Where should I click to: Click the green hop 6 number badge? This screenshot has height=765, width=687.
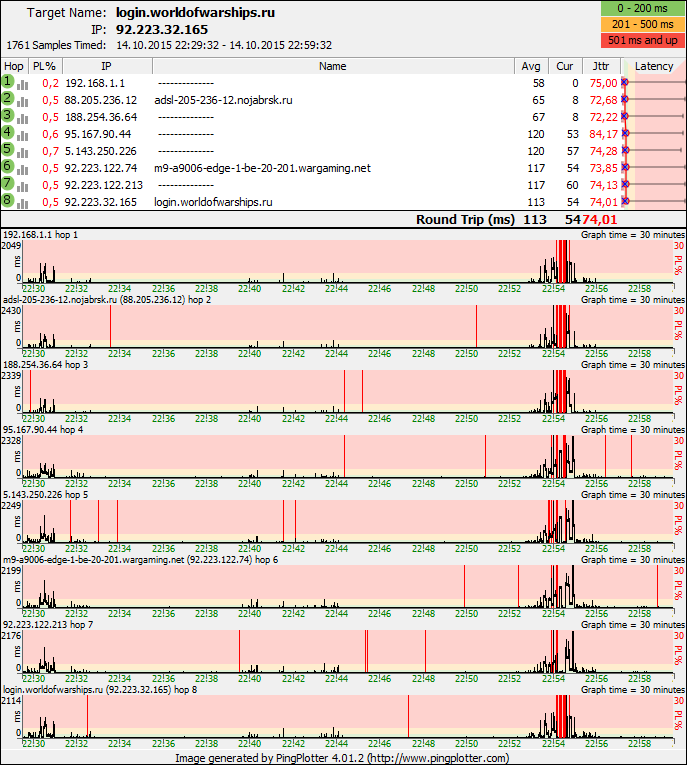[7, 166]
